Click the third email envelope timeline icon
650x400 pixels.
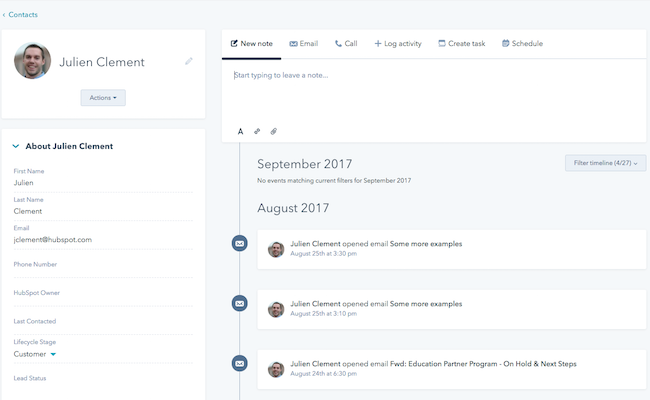(239, 364)
